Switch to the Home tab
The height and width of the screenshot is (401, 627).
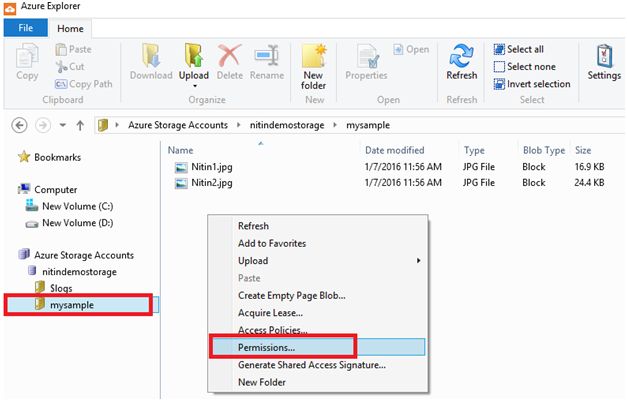70,28
